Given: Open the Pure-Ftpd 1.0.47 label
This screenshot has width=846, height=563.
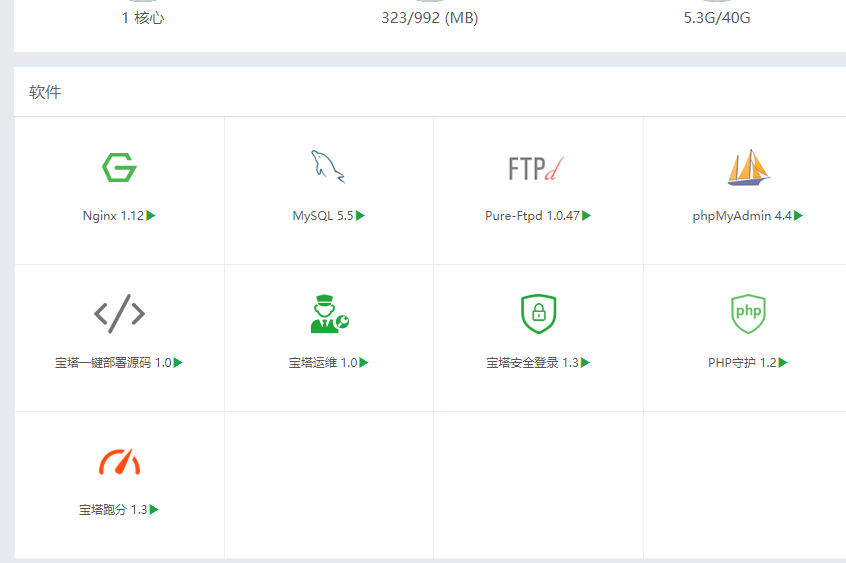Looking at the screenshot, I should (x=532, y=216).
